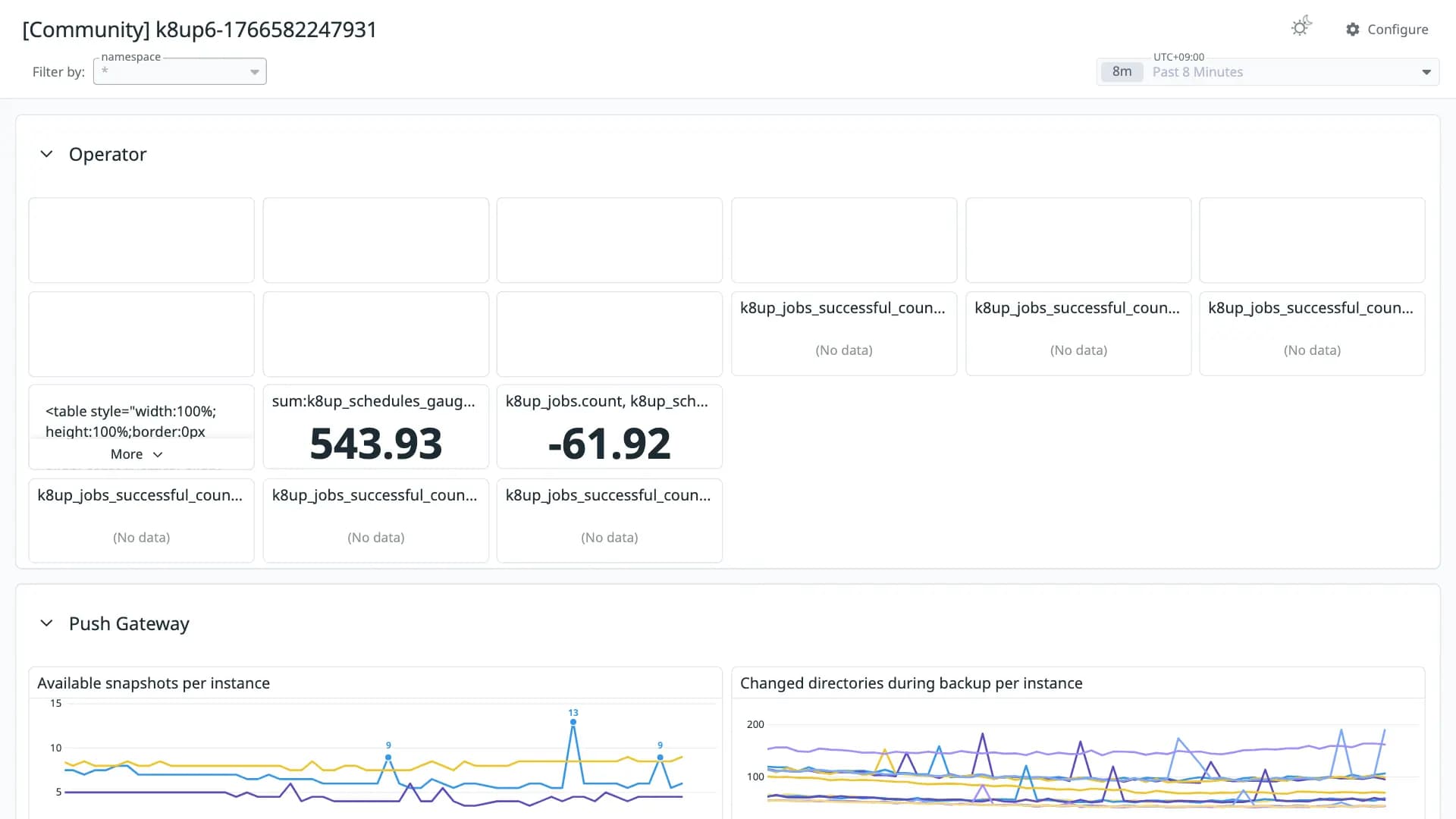Click the -61.92 query value

[x=610, y=444]
